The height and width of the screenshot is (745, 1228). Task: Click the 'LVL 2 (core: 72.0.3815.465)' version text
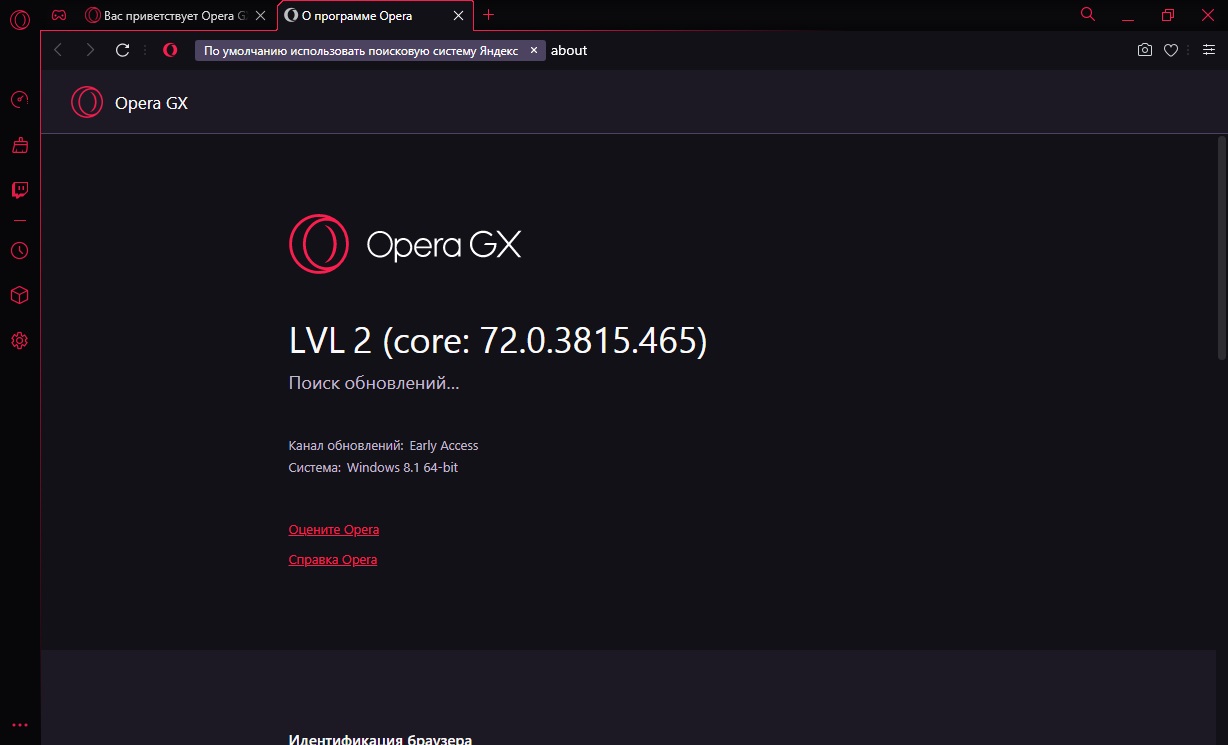pyautogui.click(x=498, y=341)
